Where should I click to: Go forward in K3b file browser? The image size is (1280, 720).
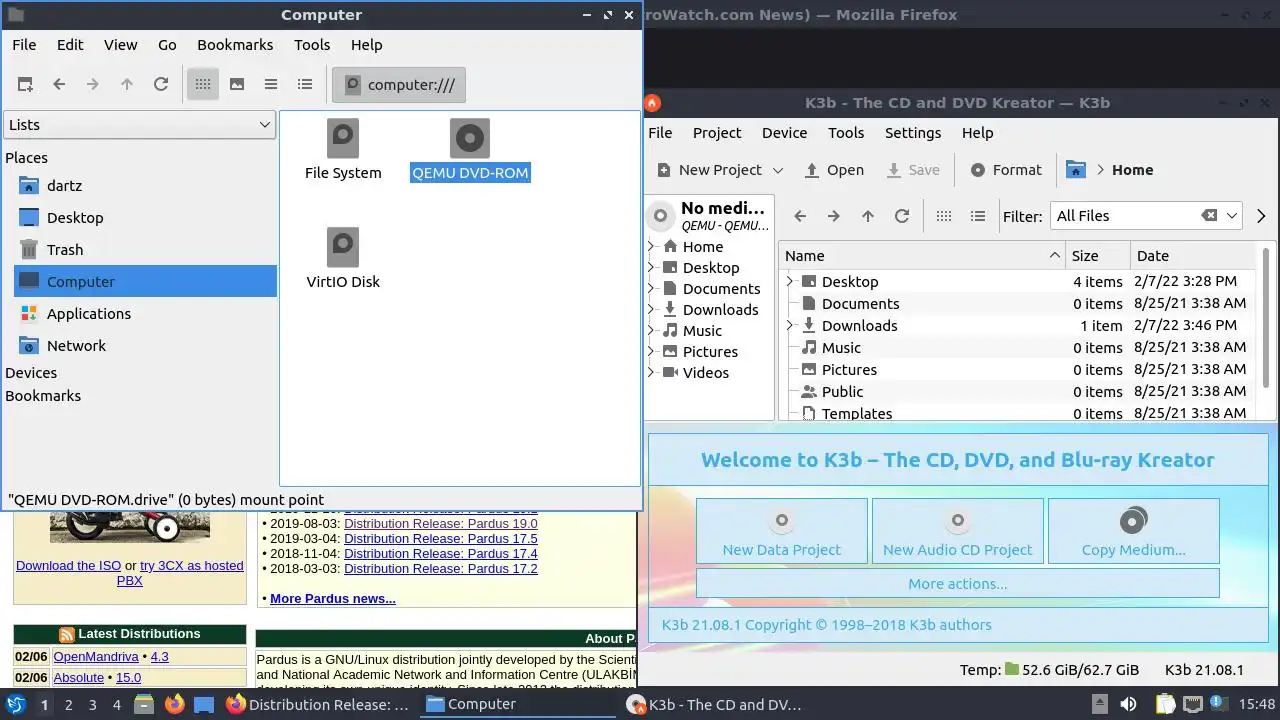pos(834,216)
